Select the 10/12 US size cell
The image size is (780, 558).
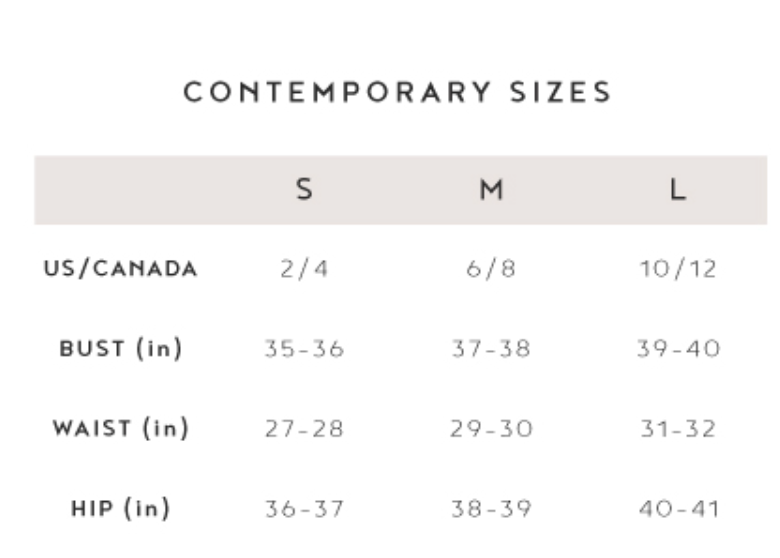(679, 269)
